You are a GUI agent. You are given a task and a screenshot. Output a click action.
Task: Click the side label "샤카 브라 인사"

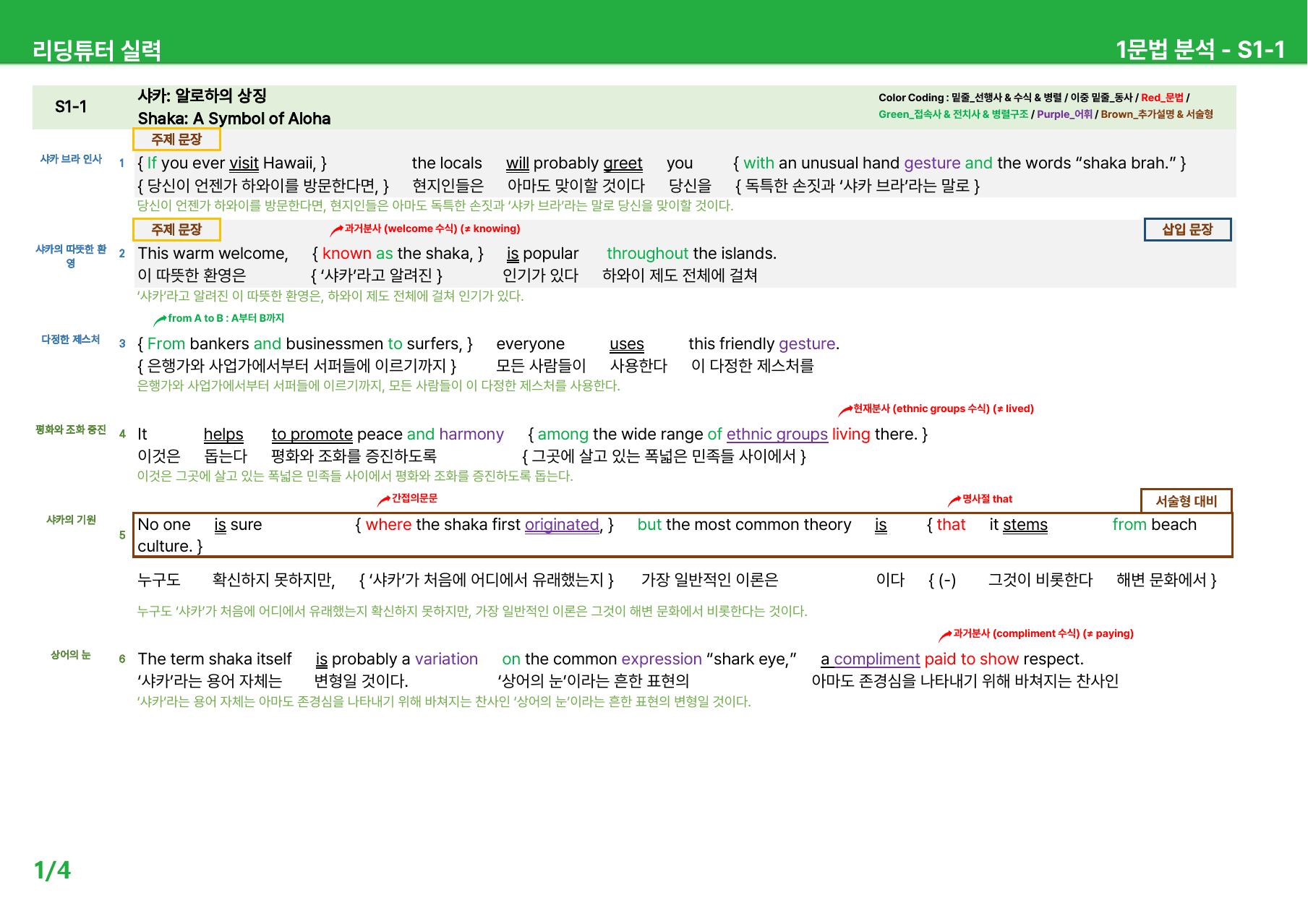click(x=71, y=159)
